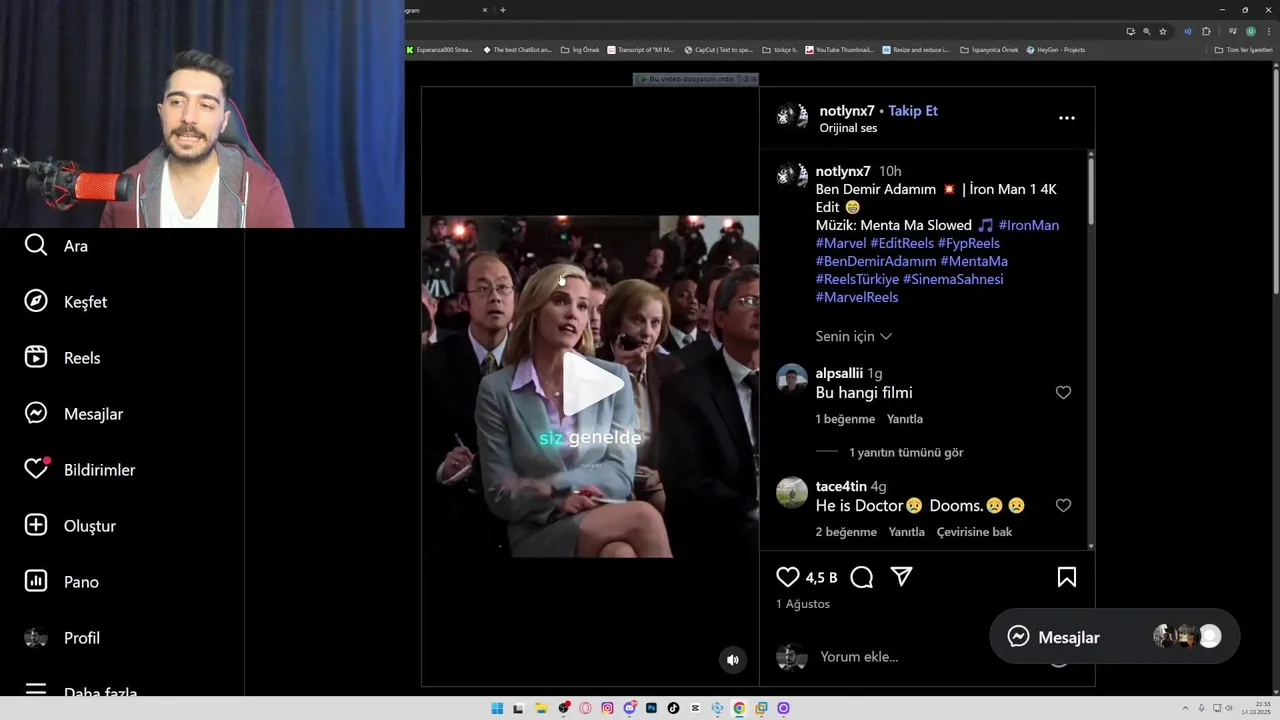Share the post with paper plane icon
The width and height of the screenshot is (1280, 720).
(901, 577)
